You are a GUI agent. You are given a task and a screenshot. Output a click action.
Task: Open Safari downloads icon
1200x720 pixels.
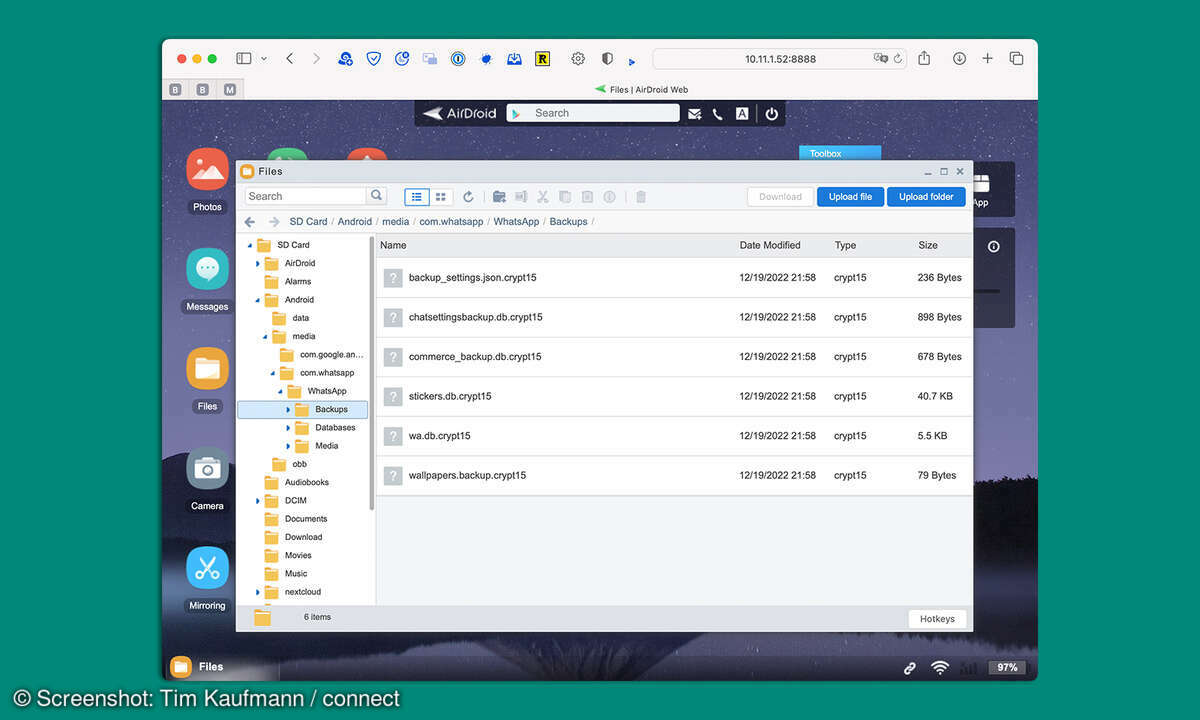tap(959, 58)
